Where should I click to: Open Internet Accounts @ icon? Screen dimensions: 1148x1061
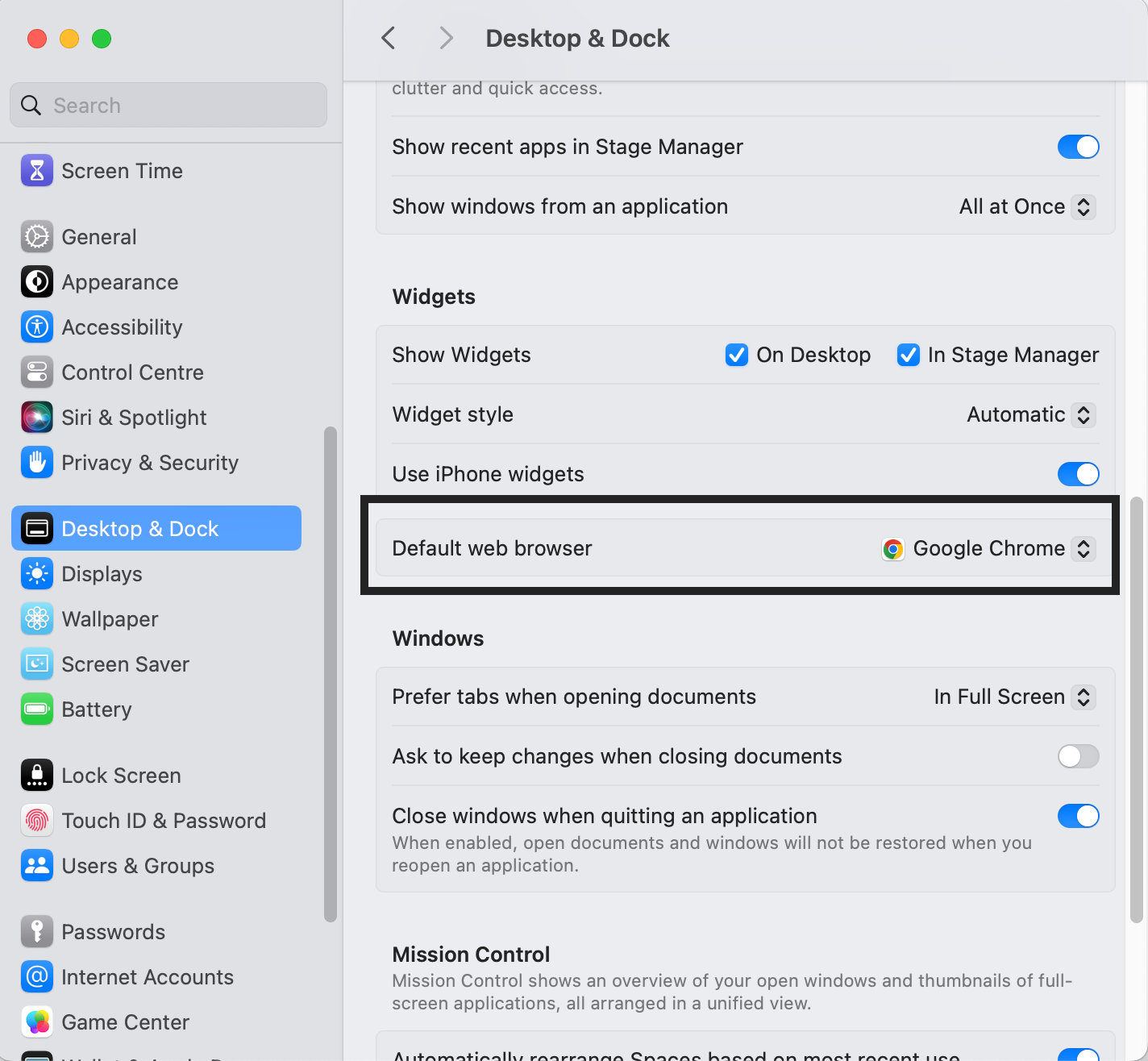(x=37, y=977)
